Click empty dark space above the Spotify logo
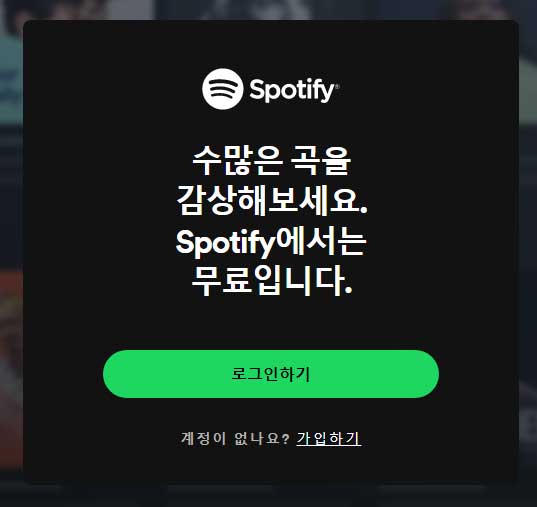Screen dimensions: 537x507 point(271,44)
